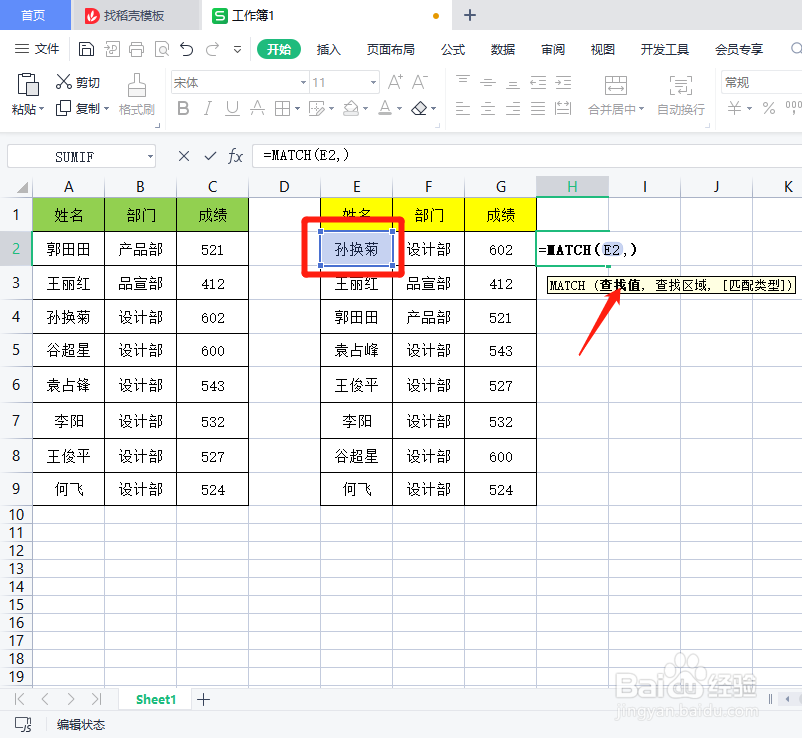Click the Print icon
Screen dimensions: 802x738
click(x=135, y=51)
